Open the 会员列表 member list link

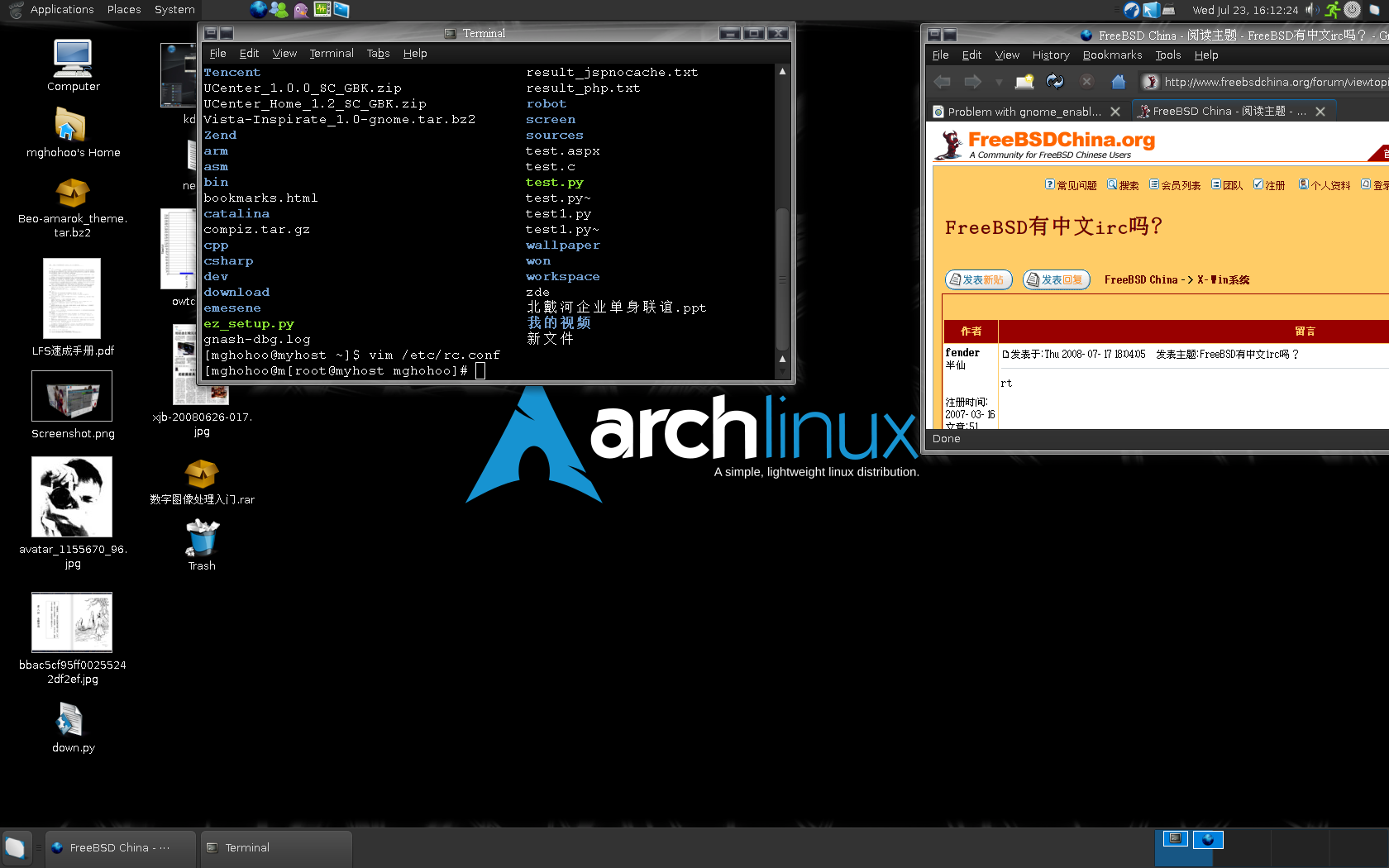point(1175,185)
